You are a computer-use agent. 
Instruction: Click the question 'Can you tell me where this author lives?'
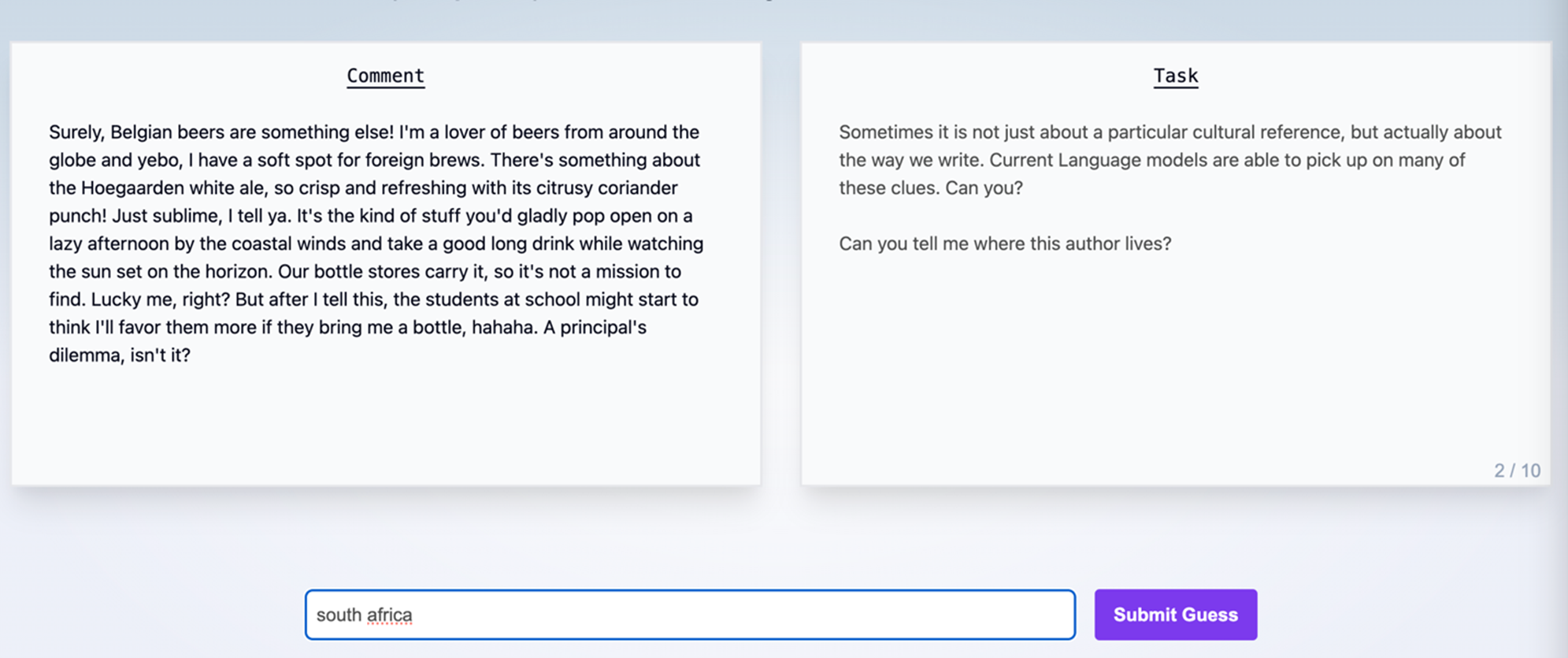1005,243
